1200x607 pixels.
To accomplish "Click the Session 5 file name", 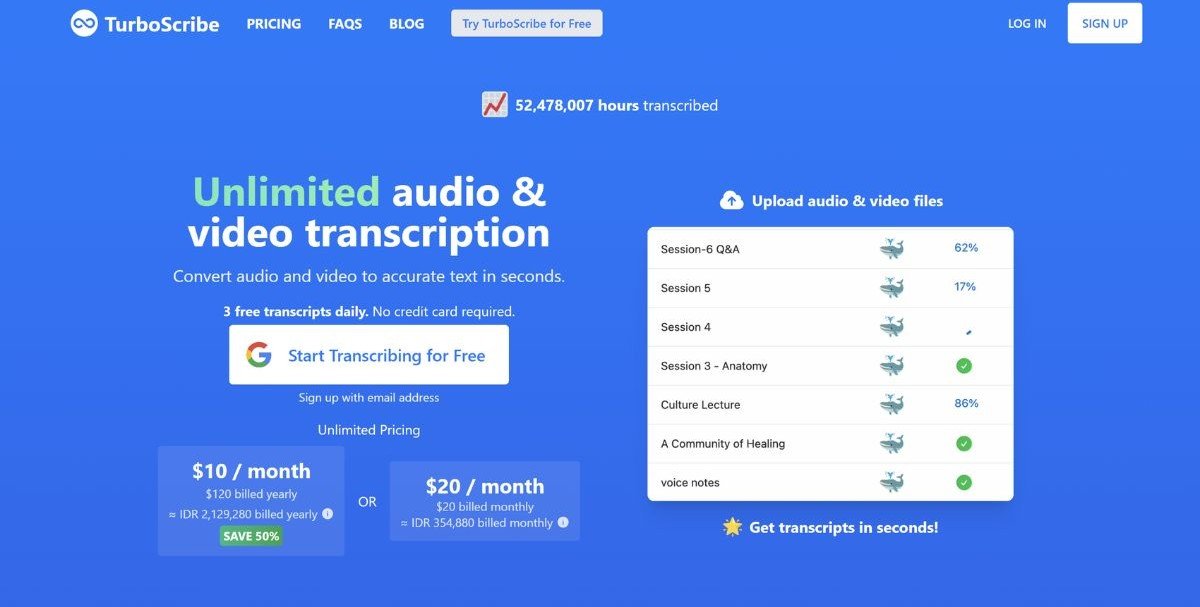I will pyautogui.click(x=686, y=288).
